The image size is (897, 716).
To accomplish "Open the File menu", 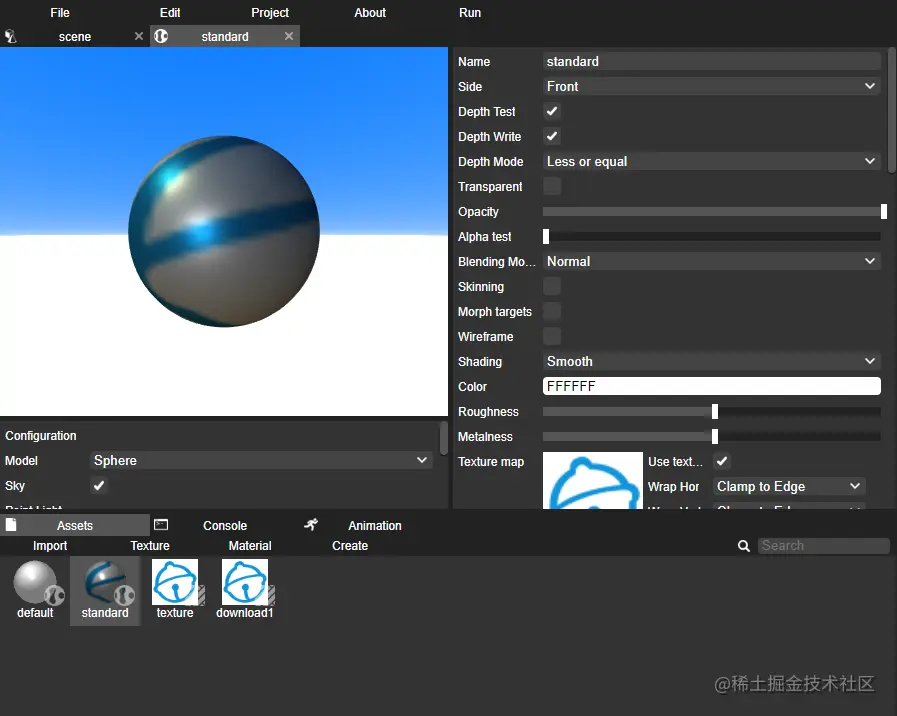I will (x=59, y=13).
